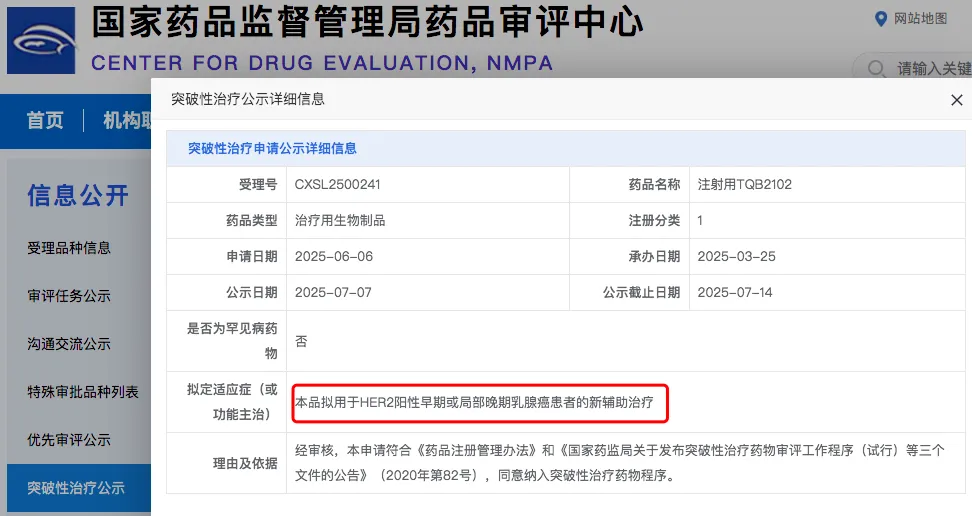Click the 经审核 reason paragraph

click(619, 463)
